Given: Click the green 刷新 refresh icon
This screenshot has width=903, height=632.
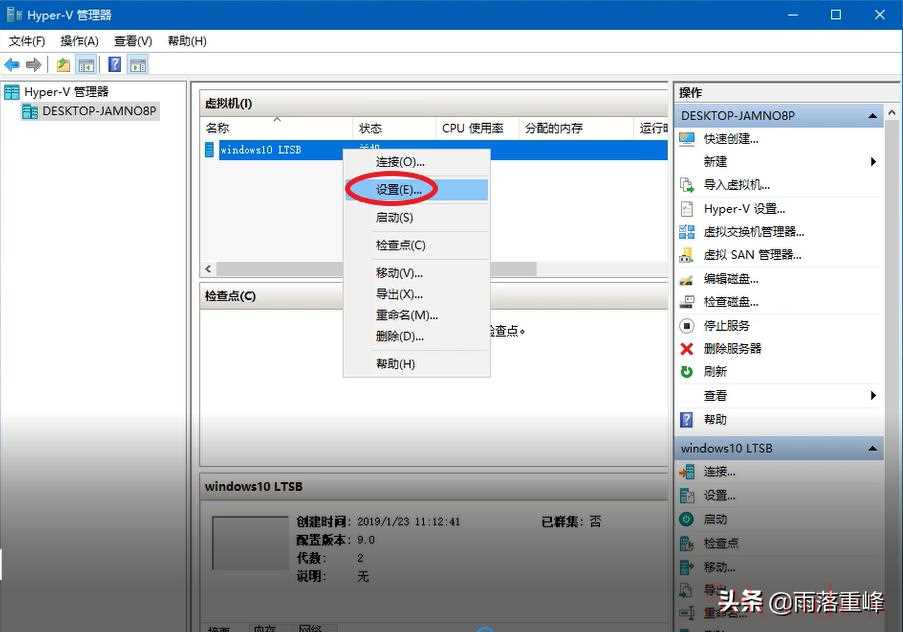Looking at the screenshot, I should (x=686, y=372).
